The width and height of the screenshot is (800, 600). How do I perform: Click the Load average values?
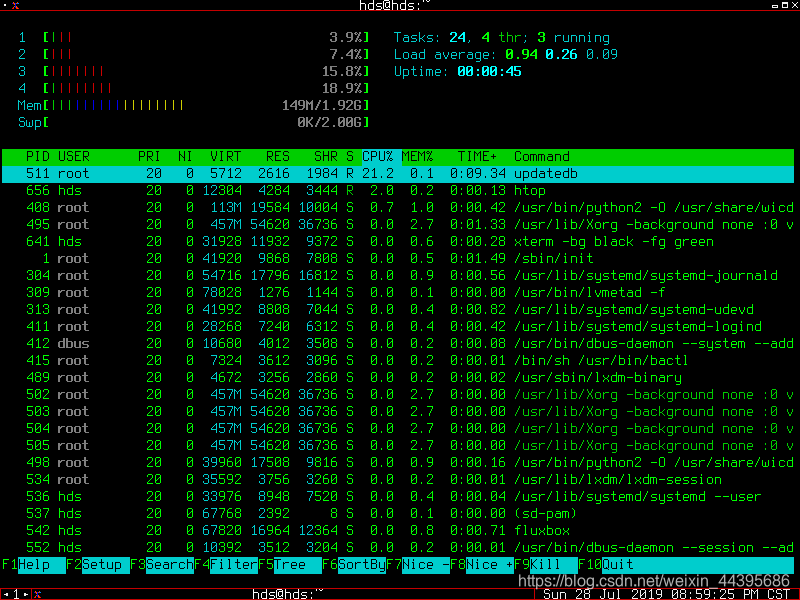(561, 54)
